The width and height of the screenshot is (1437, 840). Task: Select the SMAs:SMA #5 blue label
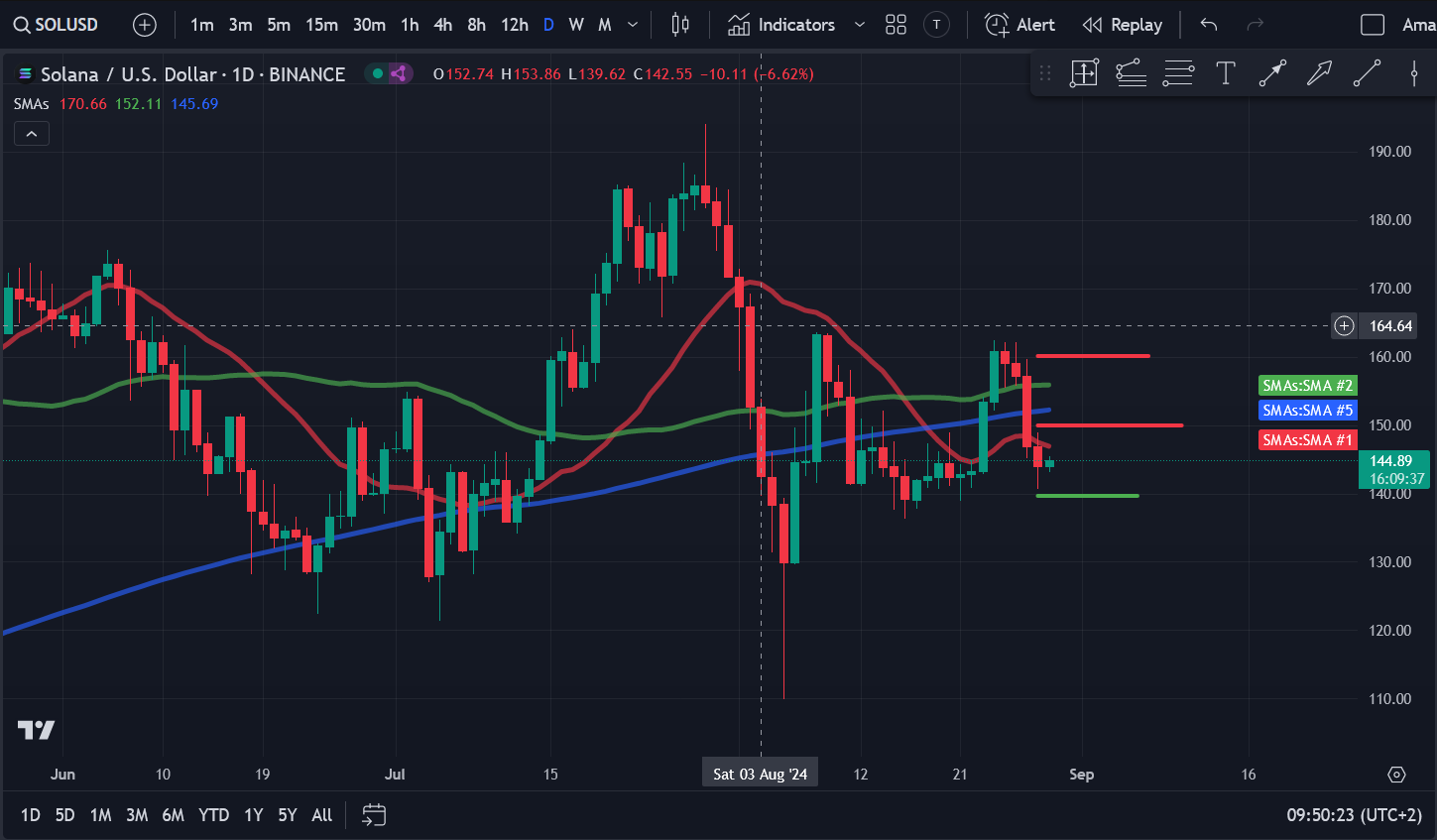pos(1308,410)
